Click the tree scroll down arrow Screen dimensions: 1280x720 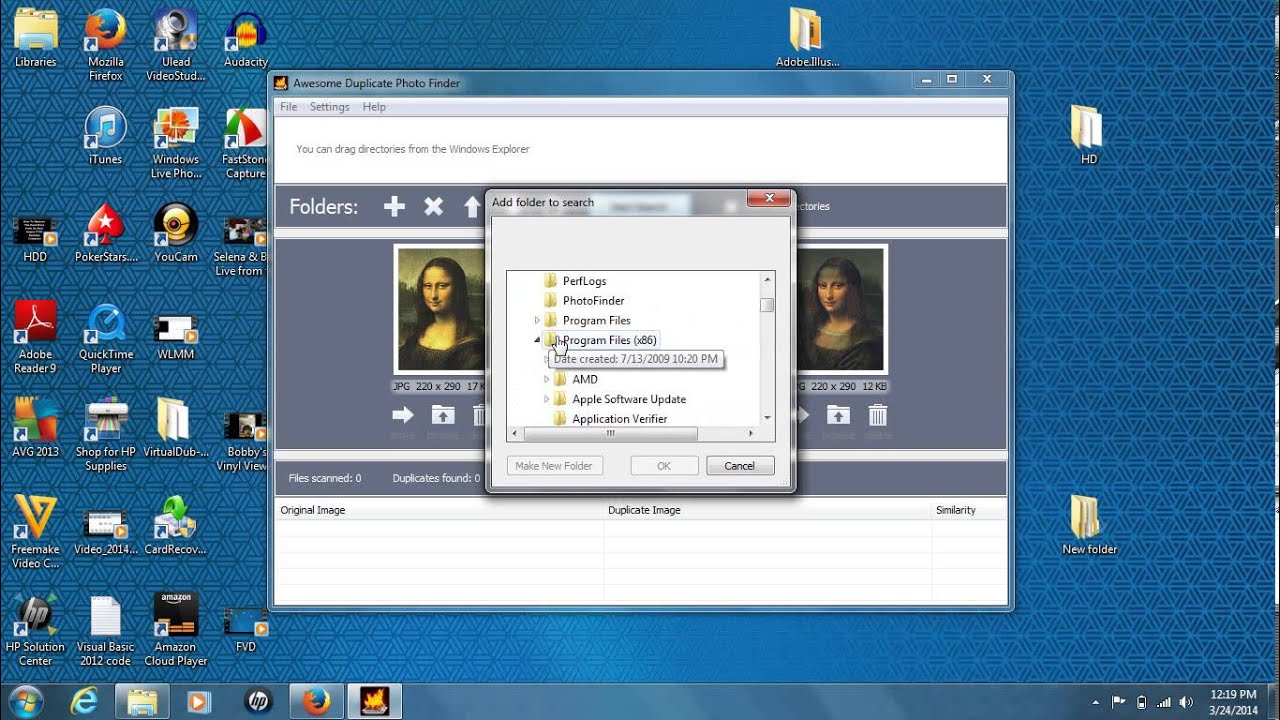[767, 418]
